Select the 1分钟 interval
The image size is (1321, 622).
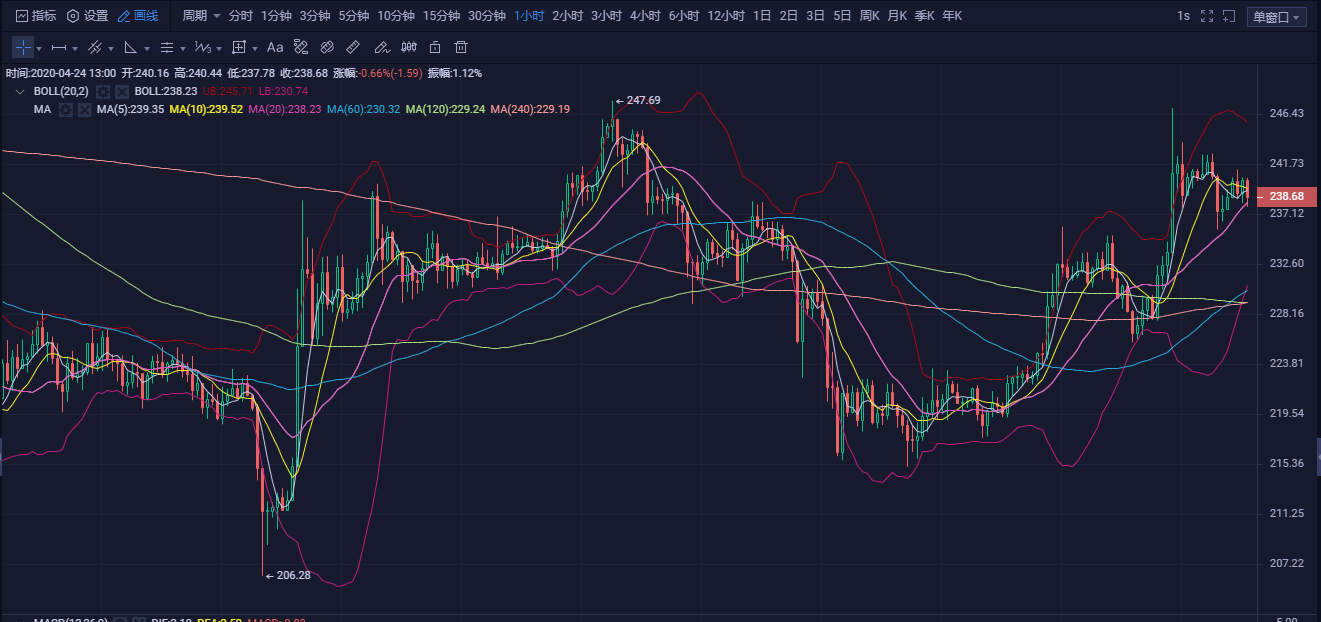point(277,16)
